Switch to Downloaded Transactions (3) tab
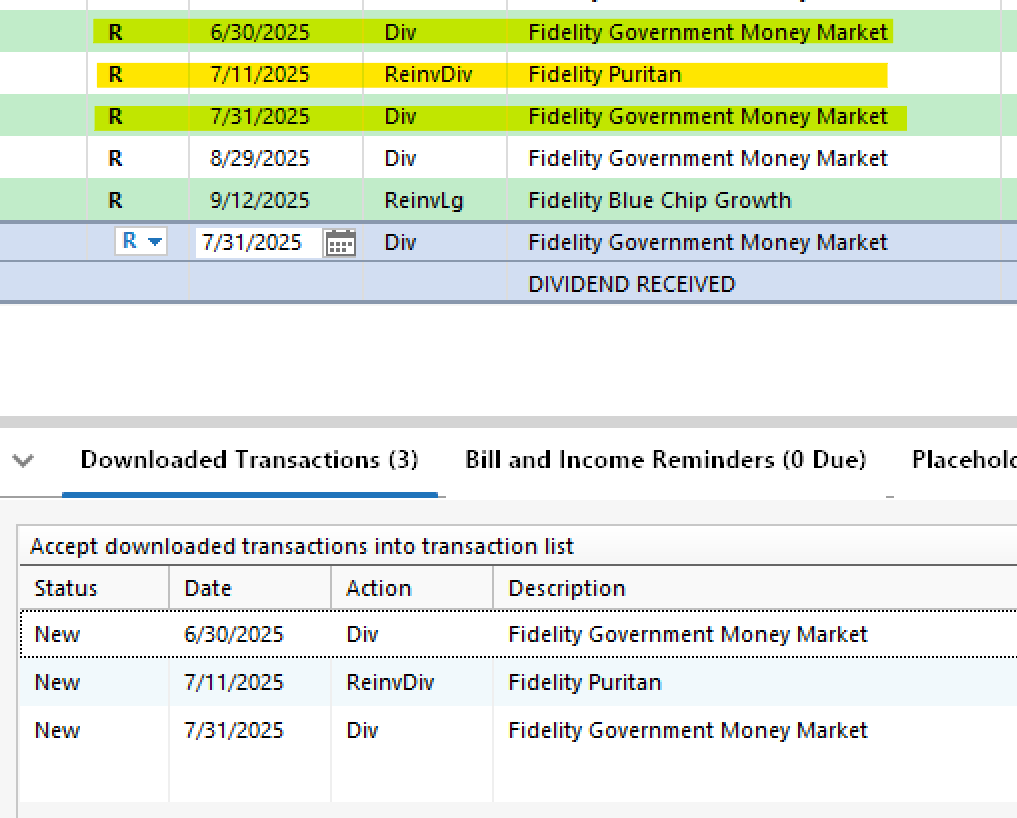 point(249,460)
